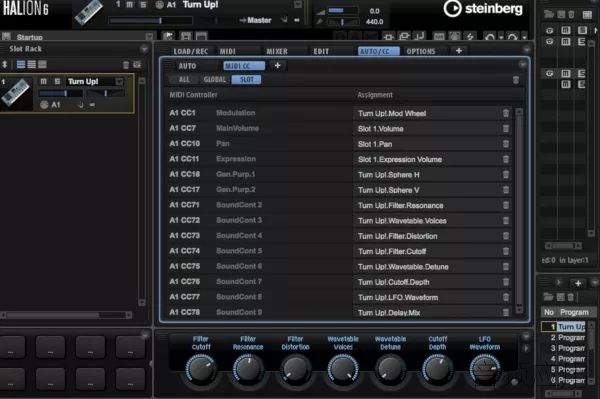Click the assignment list vertical scrollbar
The width and height of the screenshot is (600, 399).
click(519, 211)
